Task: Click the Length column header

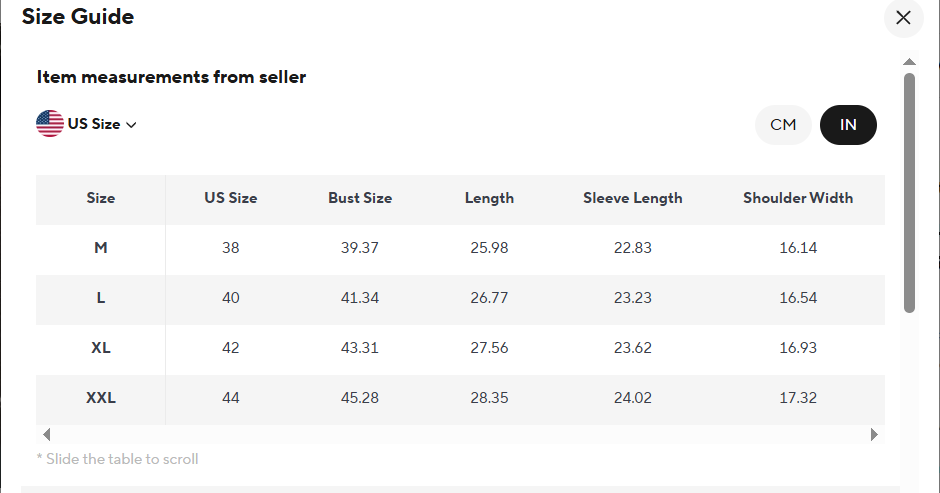Action: pyautogui.click(x=489, y=198)
